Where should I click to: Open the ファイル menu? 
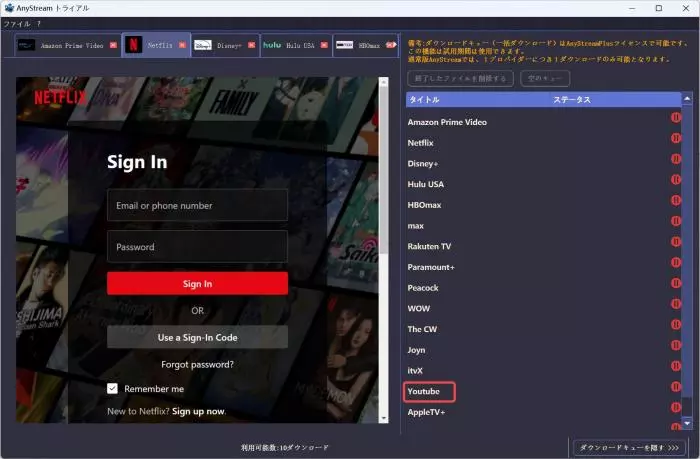pos(17,24)
